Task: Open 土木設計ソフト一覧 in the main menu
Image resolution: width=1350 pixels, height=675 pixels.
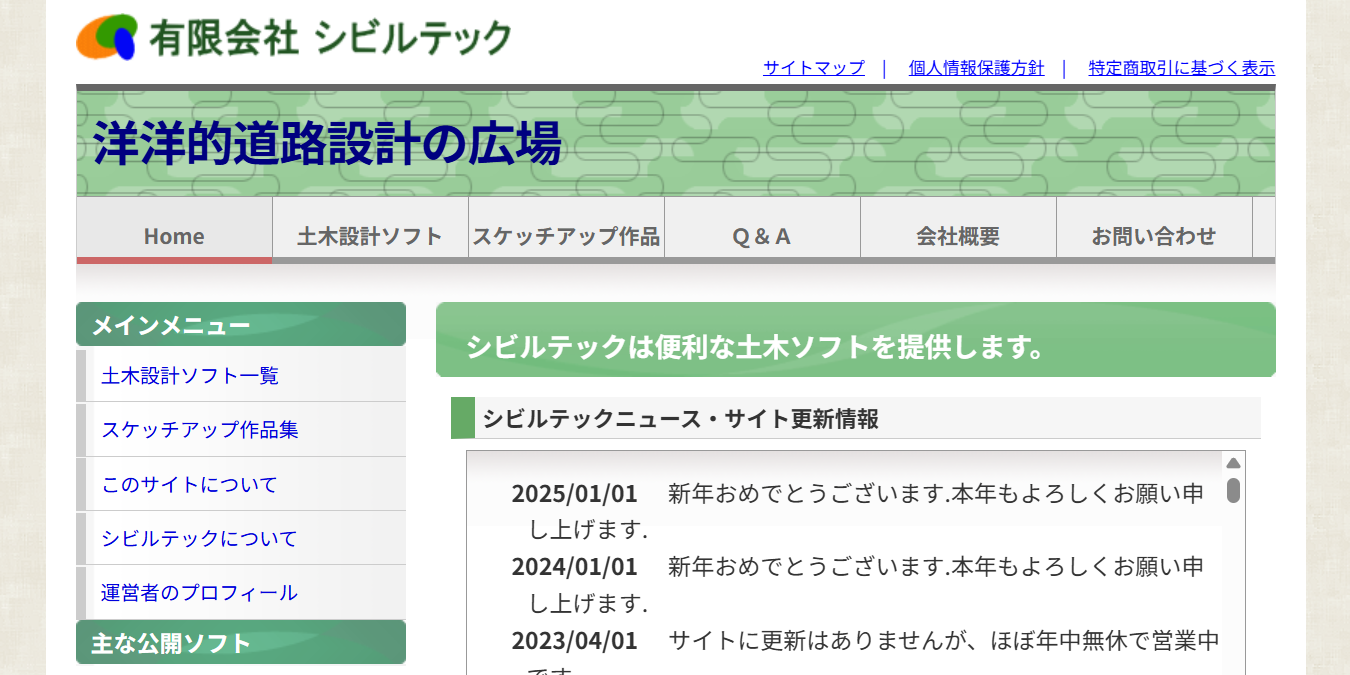Action: 190,376
